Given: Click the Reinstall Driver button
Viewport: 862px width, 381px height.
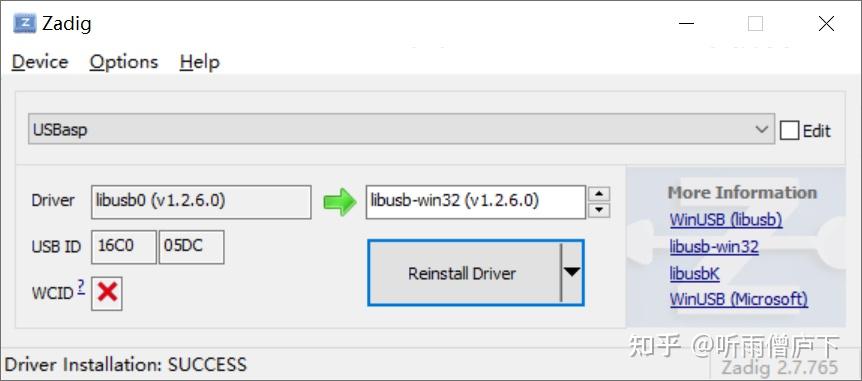Looking at the screenshot, I should point(465,273).
